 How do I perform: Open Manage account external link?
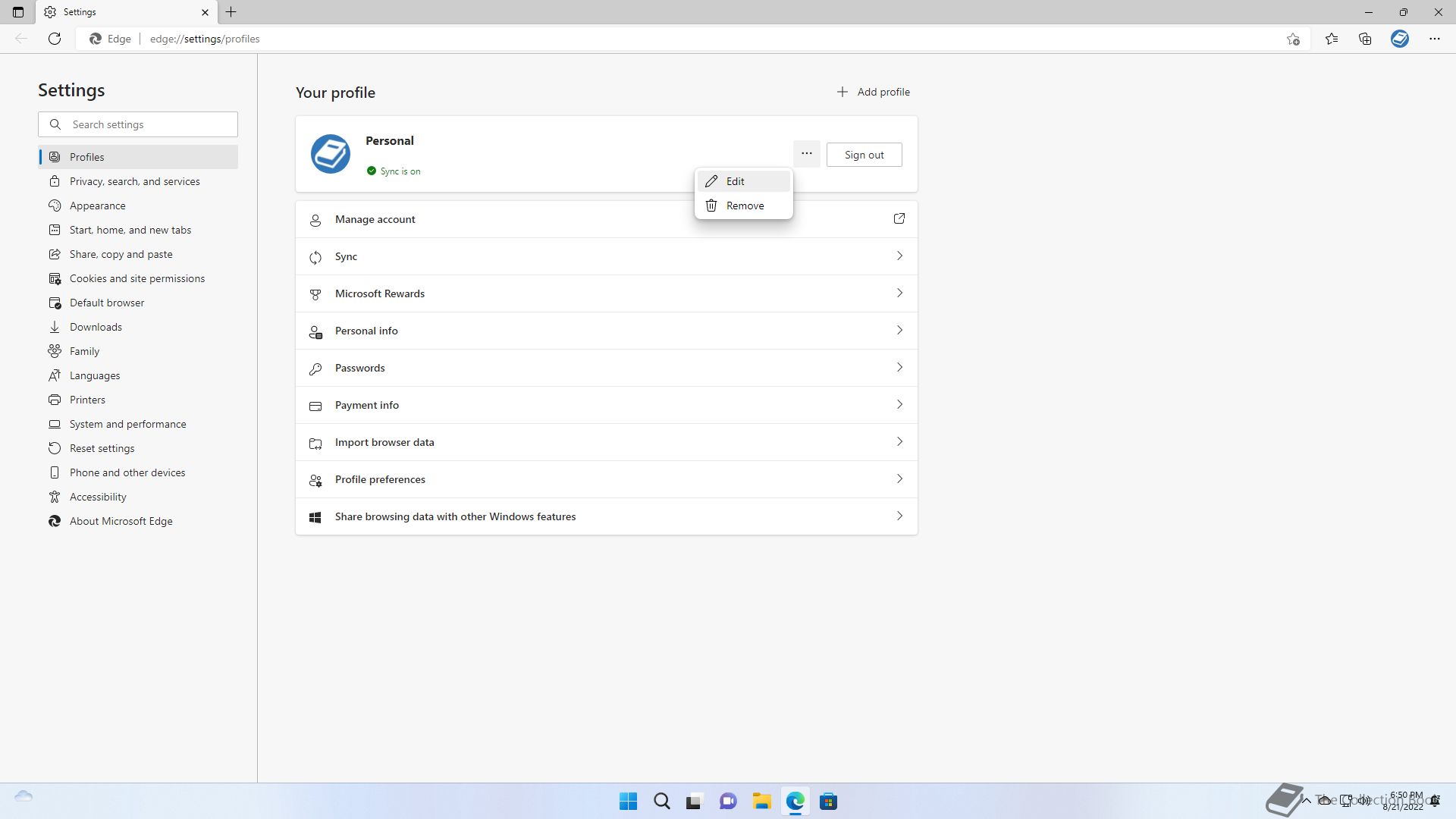607,219
